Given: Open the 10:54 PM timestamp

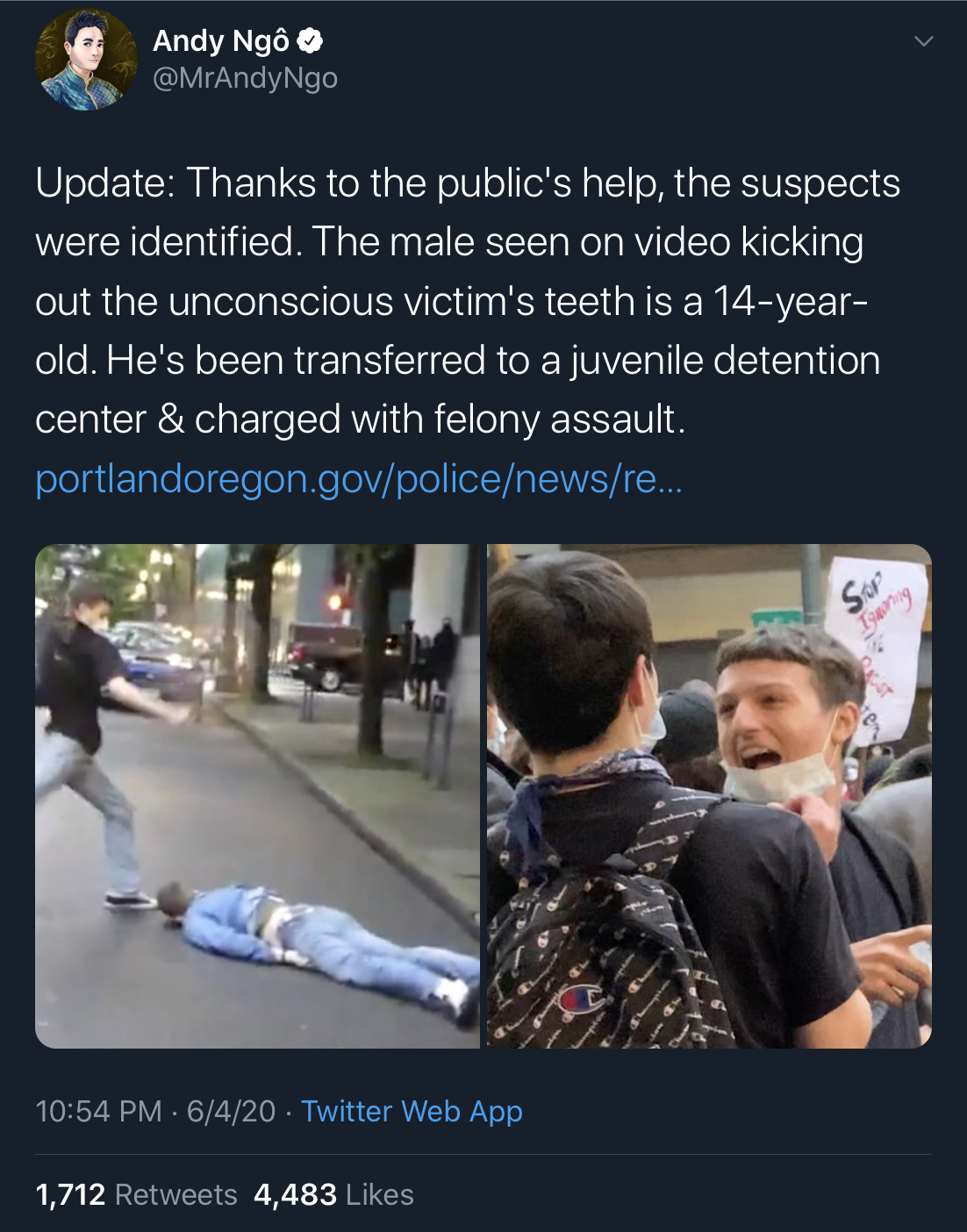Looking at the screenshot, I should click(98, 1111).
